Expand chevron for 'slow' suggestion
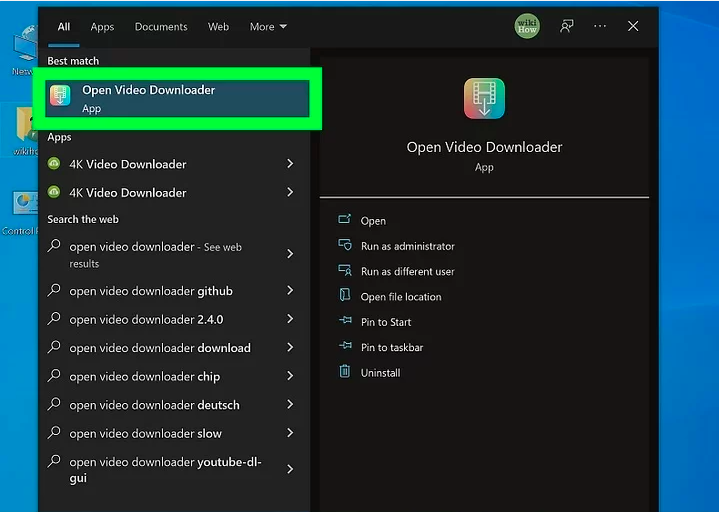The height and width of the screenshot is (512, 719). click(290, 433)
